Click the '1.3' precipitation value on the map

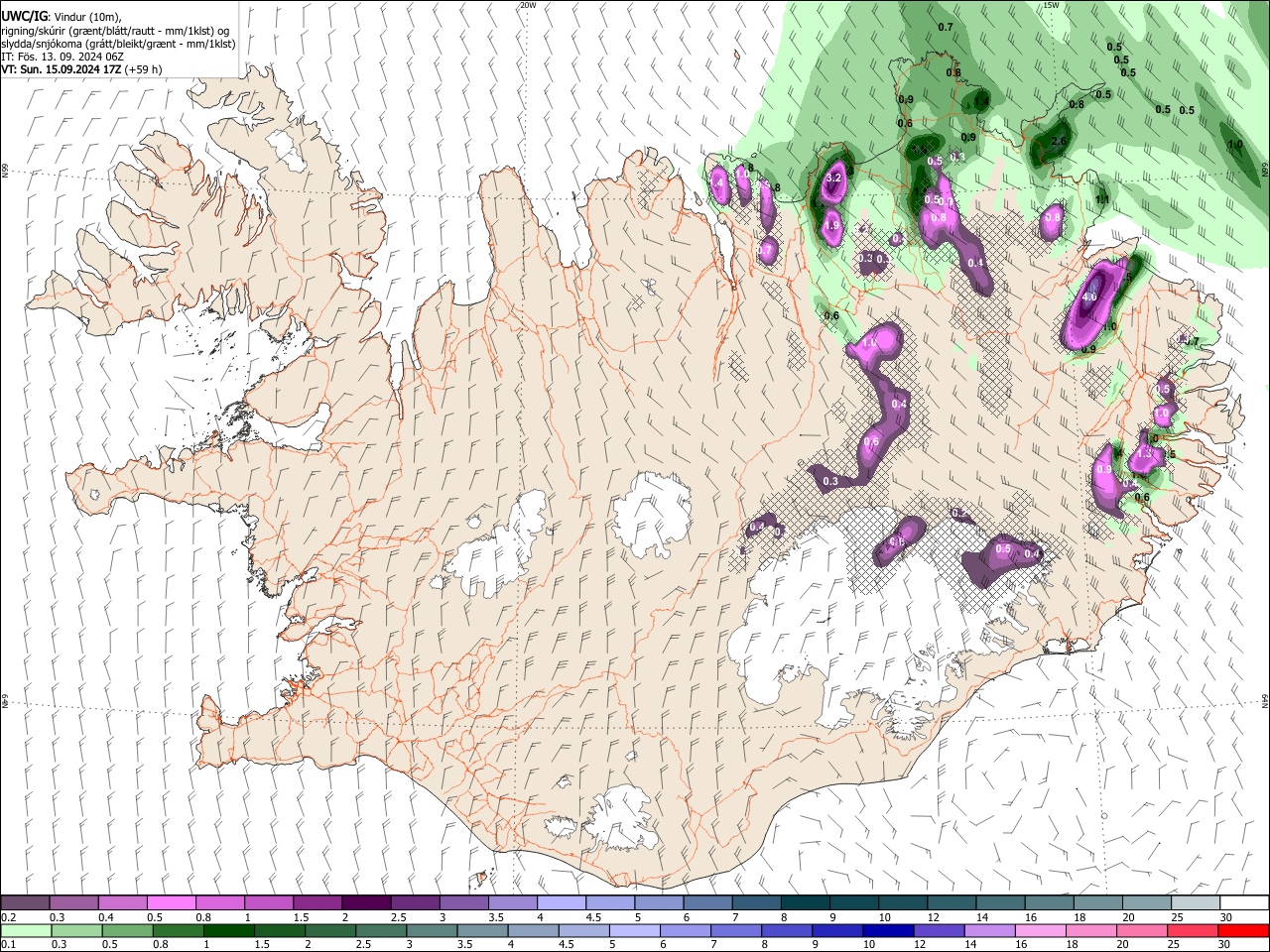click(1143, 453)
